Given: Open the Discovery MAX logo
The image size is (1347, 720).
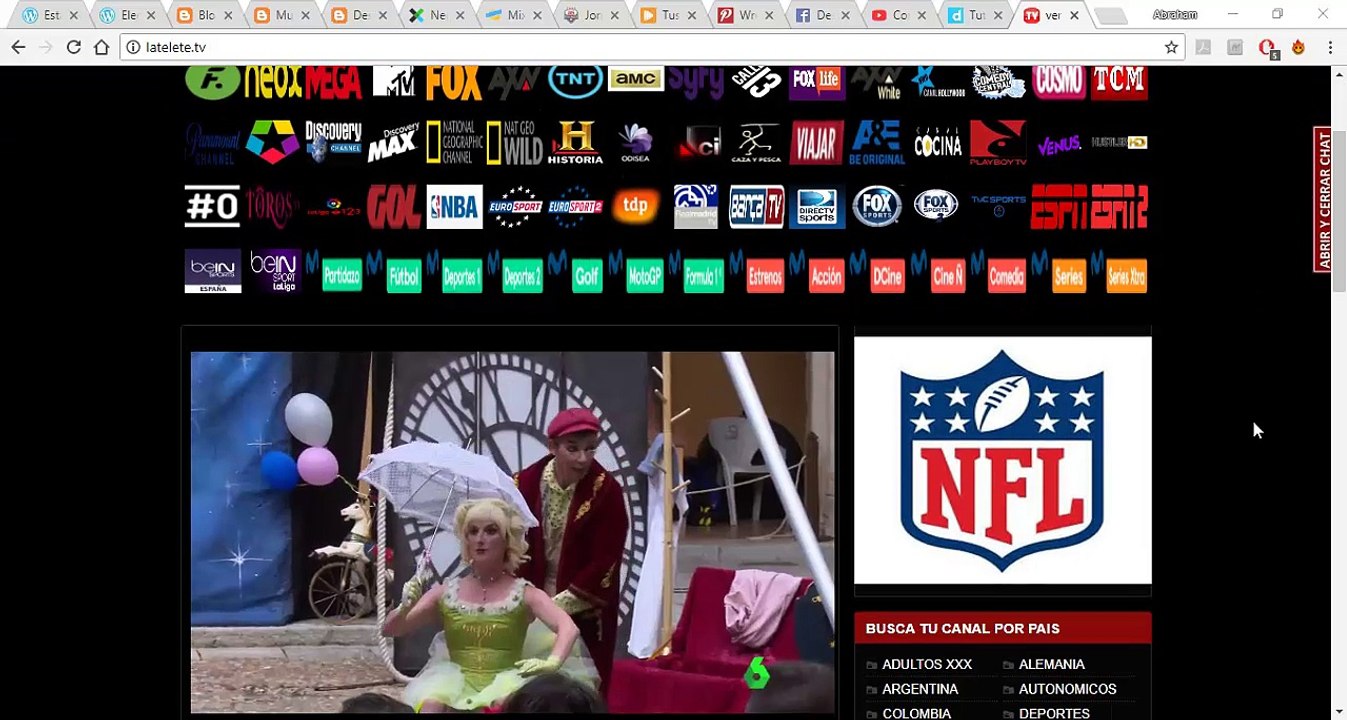Looking at the screenshot, I should pyautogui.click(x=393, y=143).
